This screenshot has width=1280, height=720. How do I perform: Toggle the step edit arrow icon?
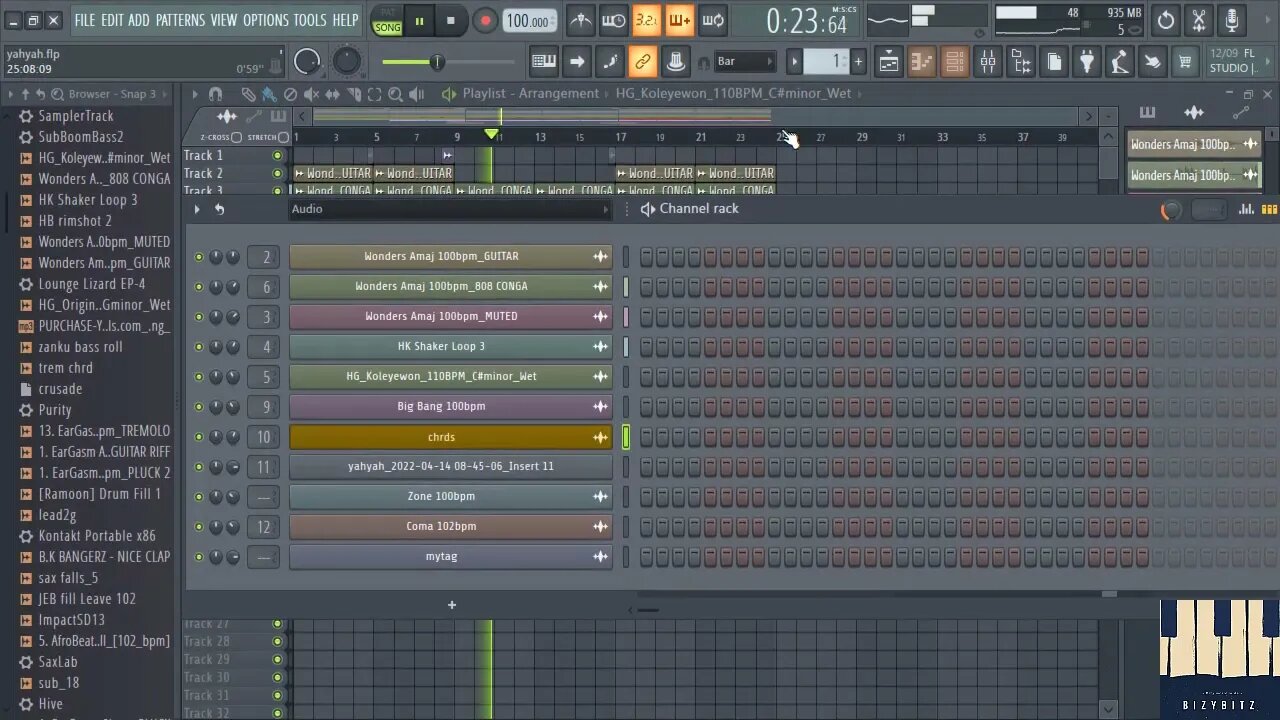point(577,62)
